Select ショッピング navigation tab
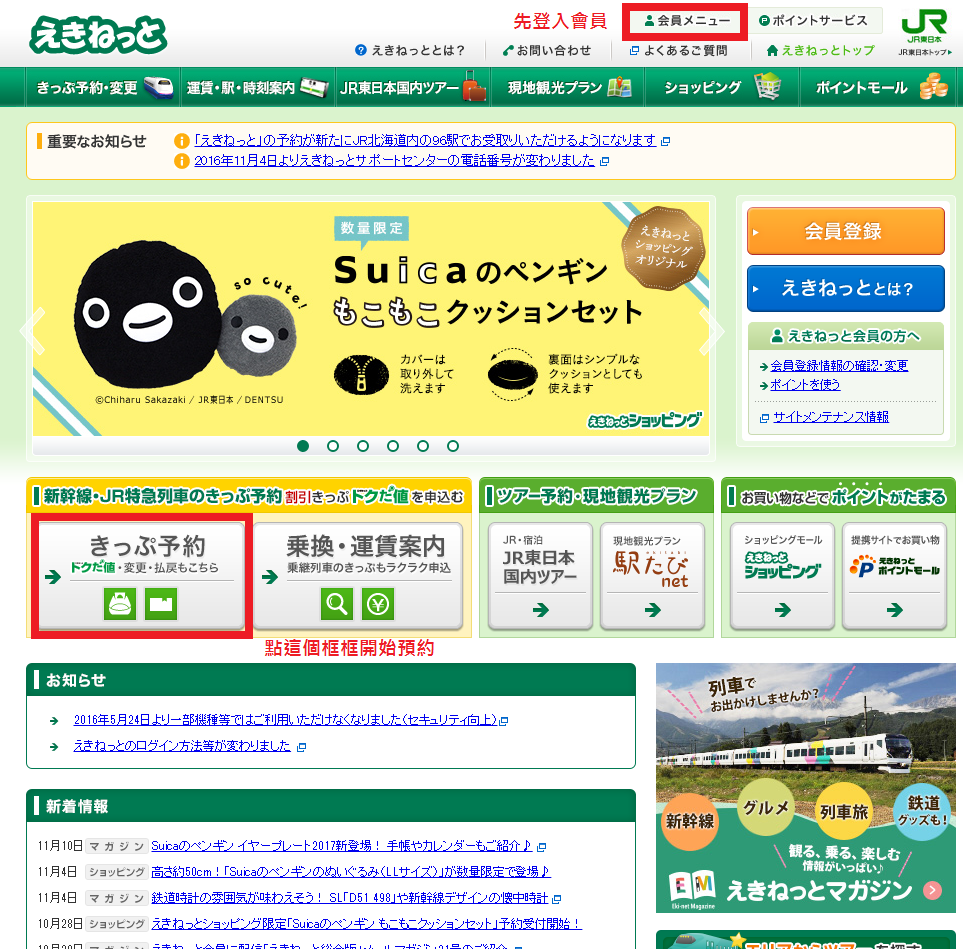The width and height of the screenshot is (963, 949). (722, 87)
